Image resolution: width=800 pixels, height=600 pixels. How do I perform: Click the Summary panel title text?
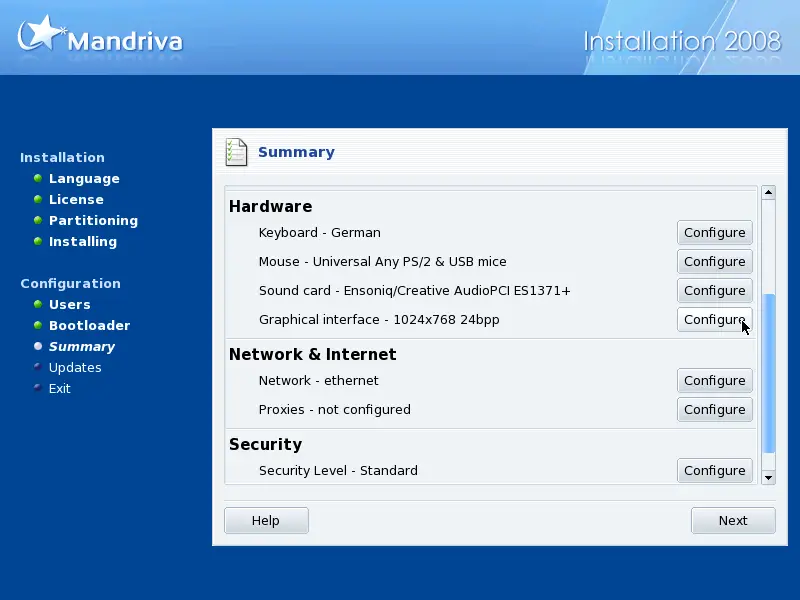point(296,152)
